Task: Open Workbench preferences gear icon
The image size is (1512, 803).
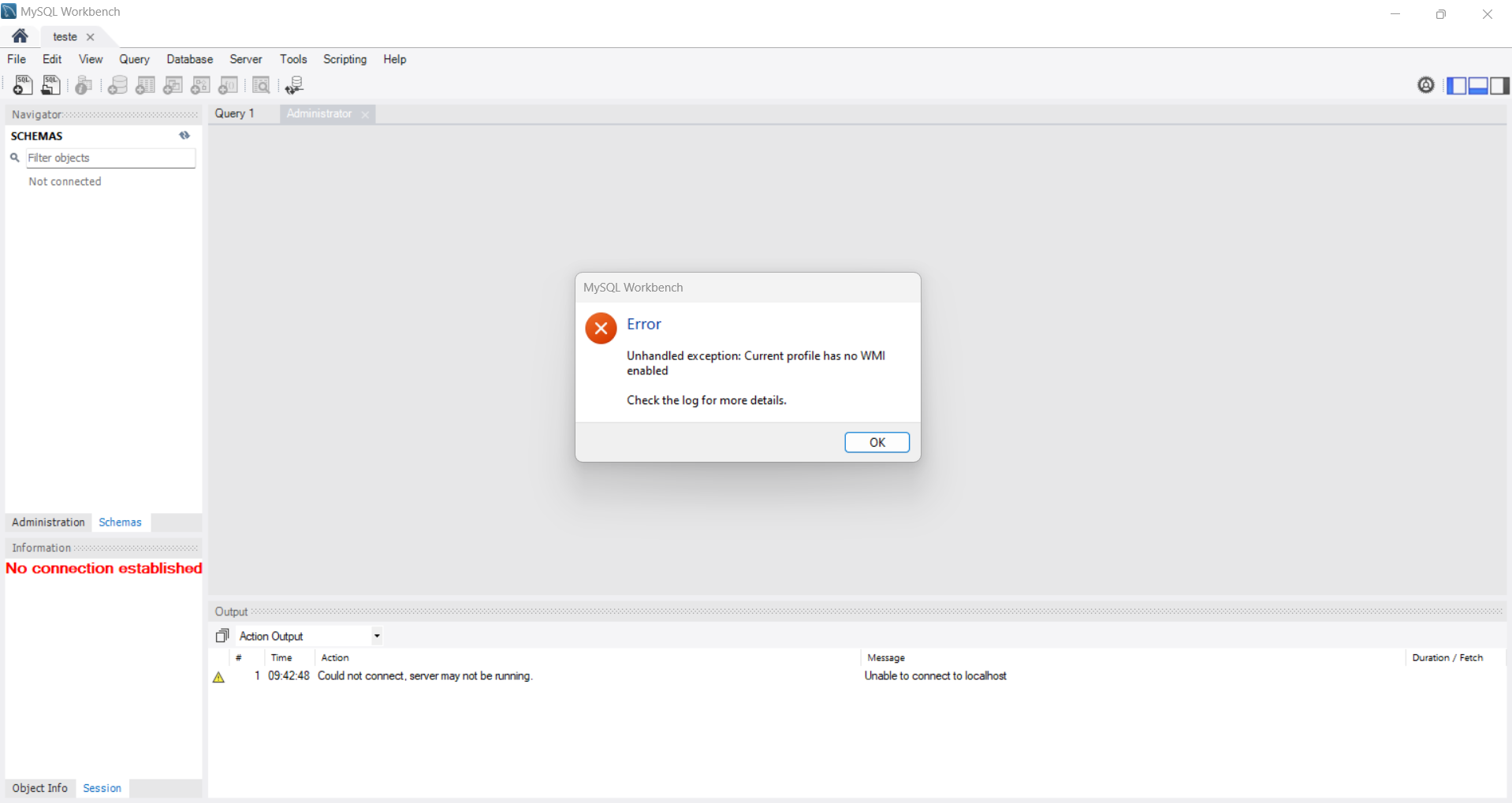Action: [1426, 85]
